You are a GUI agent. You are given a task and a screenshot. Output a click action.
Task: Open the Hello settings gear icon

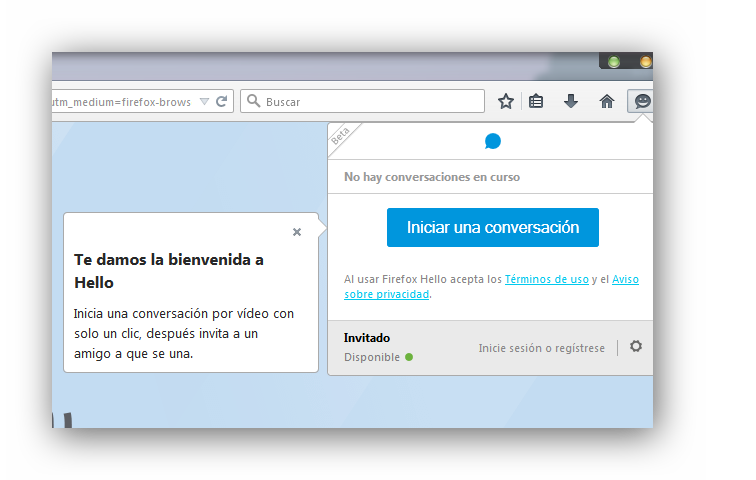tap(636, 346)
